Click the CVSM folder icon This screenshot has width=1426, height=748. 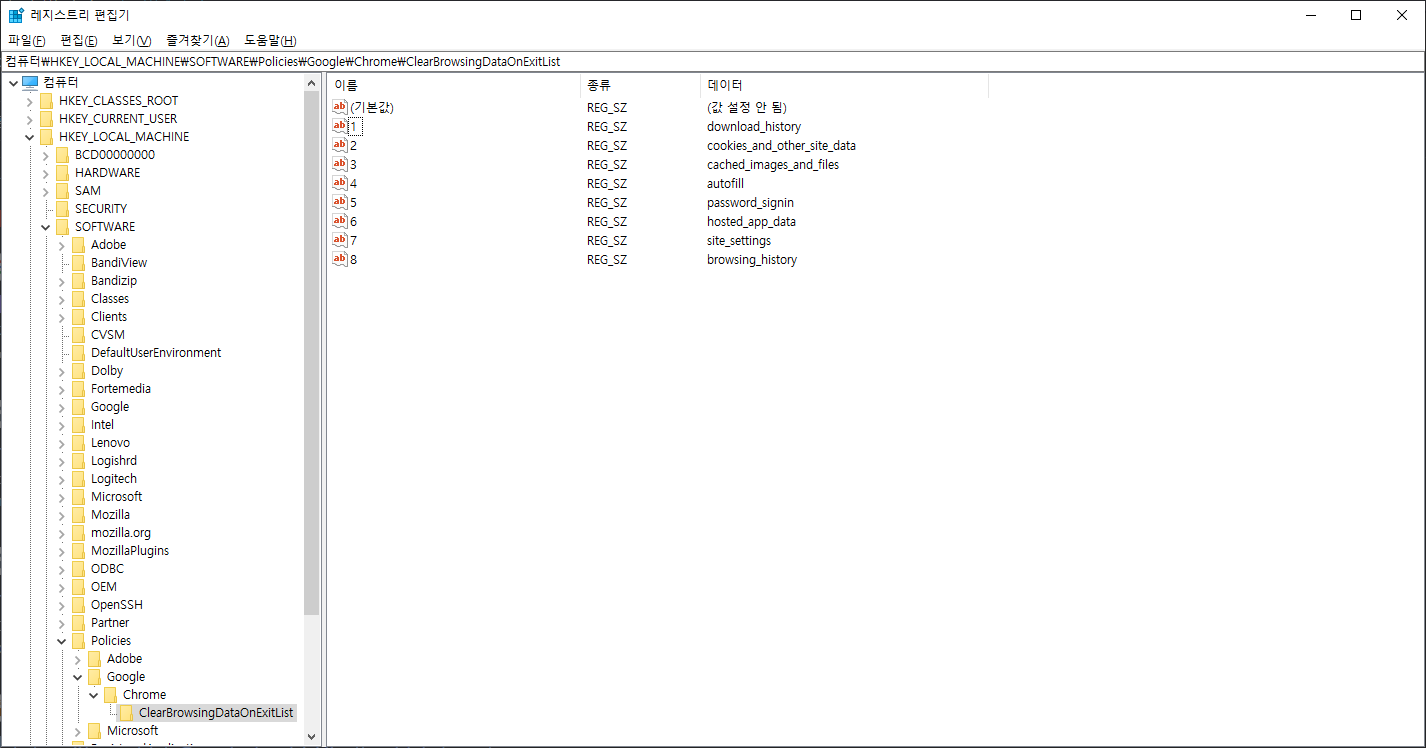tap(78, 334)
